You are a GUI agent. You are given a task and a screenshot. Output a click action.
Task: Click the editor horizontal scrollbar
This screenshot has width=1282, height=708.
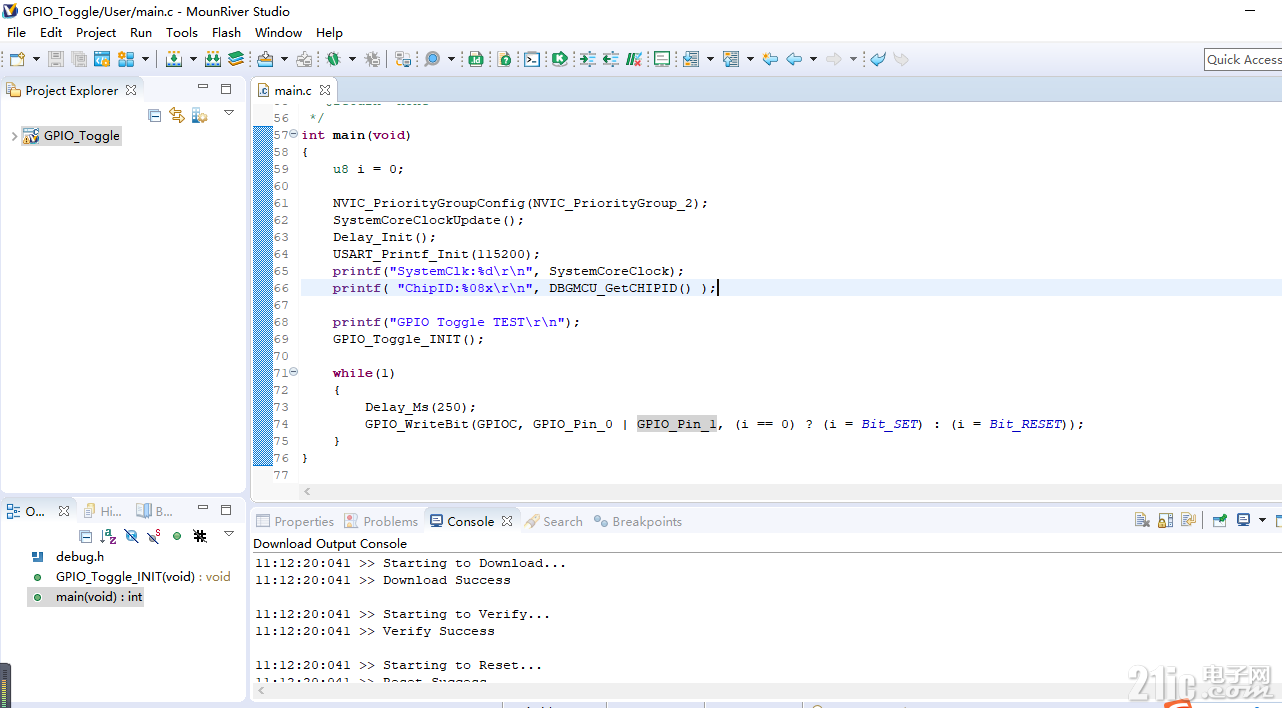tap(765, 491)
